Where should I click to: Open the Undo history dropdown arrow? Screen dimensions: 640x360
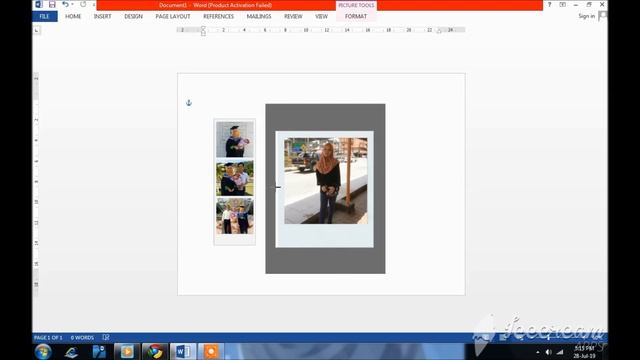(x=72, y=4)
